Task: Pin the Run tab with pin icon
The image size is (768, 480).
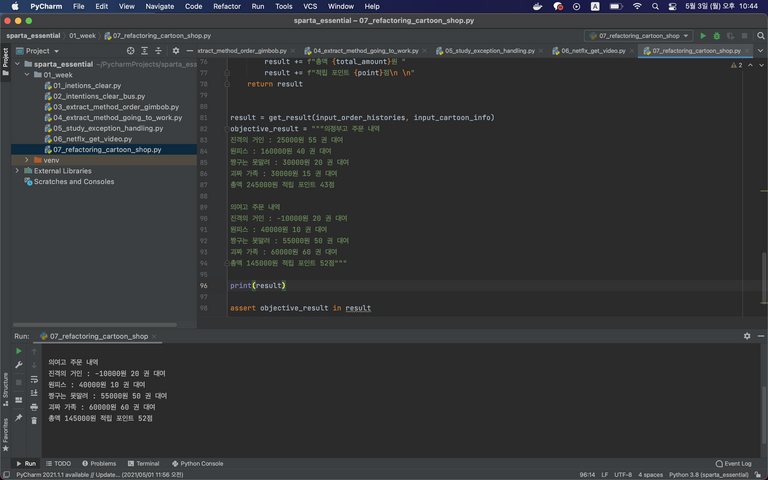Action: 19,418
